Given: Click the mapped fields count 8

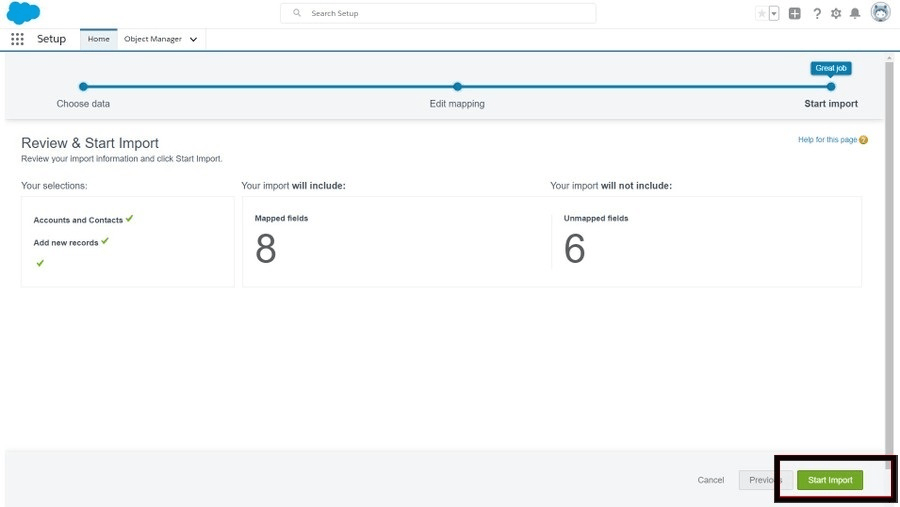Looking at the screenshot, I should pyautogui.click(x=266, y=249).
